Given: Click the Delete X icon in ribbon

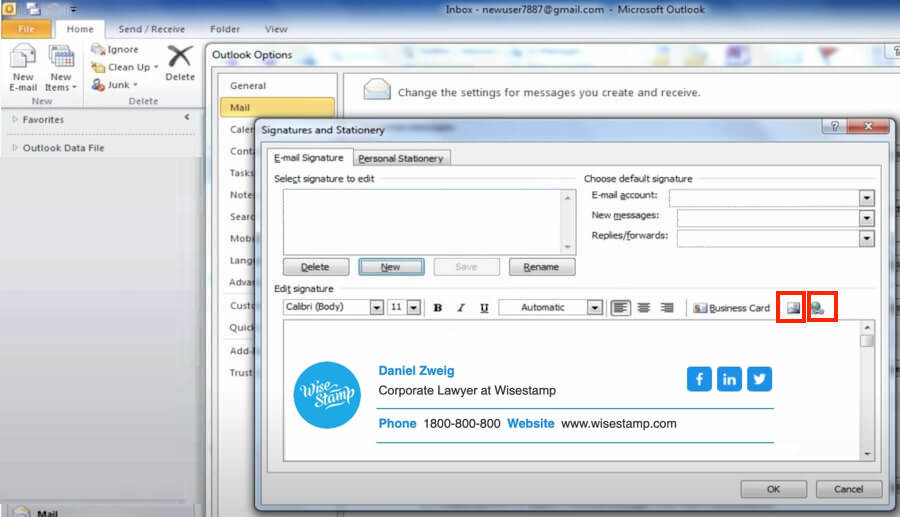Looking at the screenshot, I should (x=180, y=56).
